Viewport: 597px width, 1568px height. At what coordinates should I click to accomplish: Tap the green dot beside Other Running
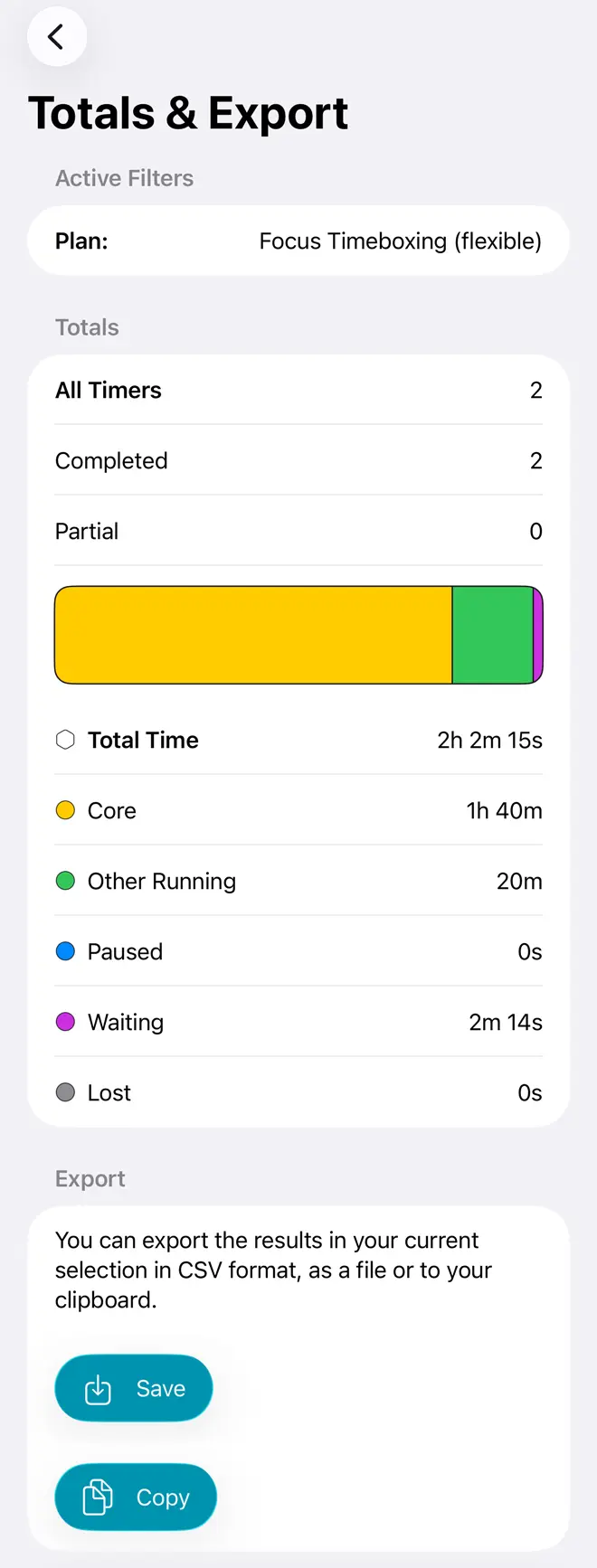pos(64,881)
